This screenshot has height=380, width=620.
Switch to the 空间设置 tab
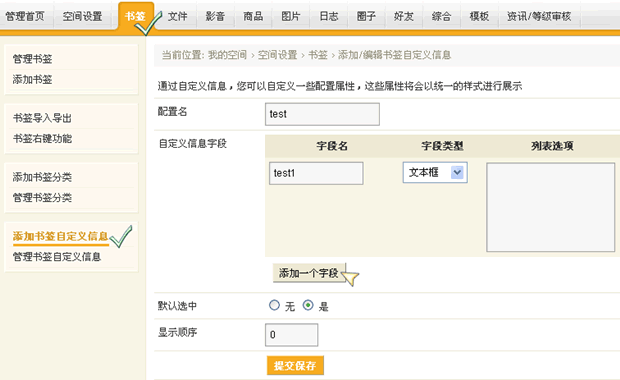click(x=82, y=16)
